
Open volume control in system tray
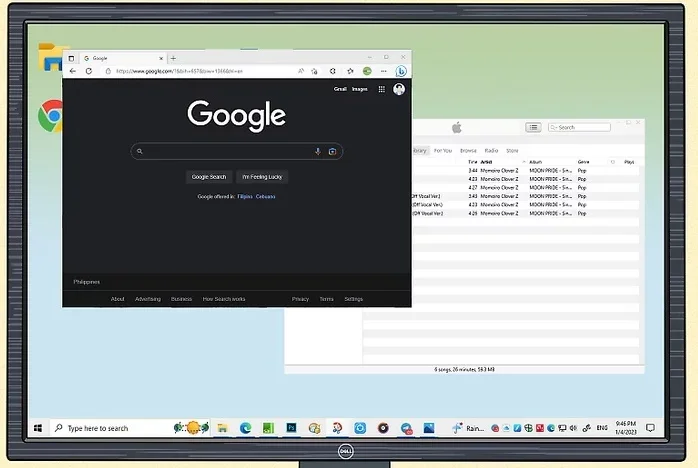click(573, 428)
